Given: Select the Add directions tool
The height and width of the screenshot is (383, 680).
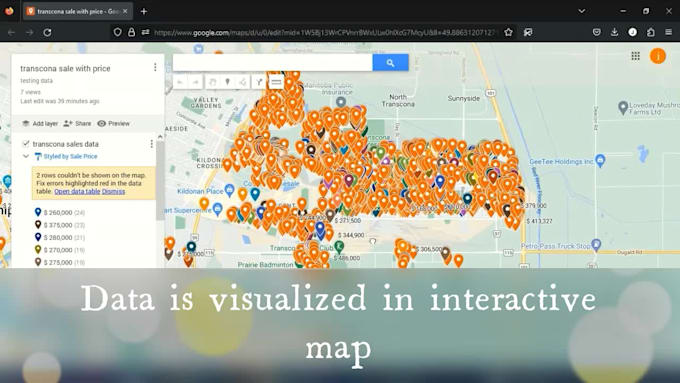Looking at the screenshot, I should pos(259,82).
